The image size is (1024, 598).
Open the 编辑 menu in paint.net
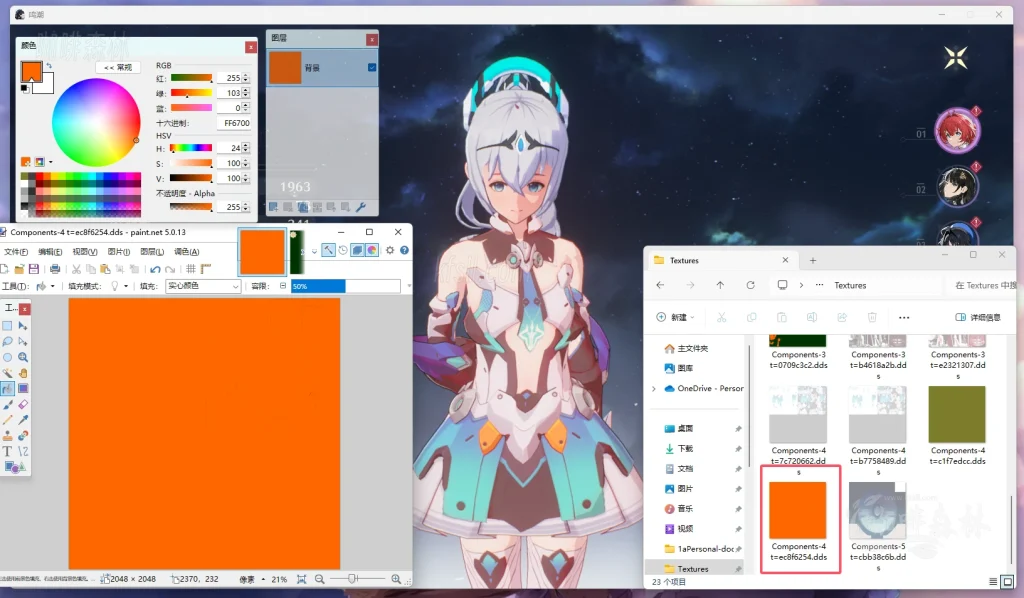[51, 252]
